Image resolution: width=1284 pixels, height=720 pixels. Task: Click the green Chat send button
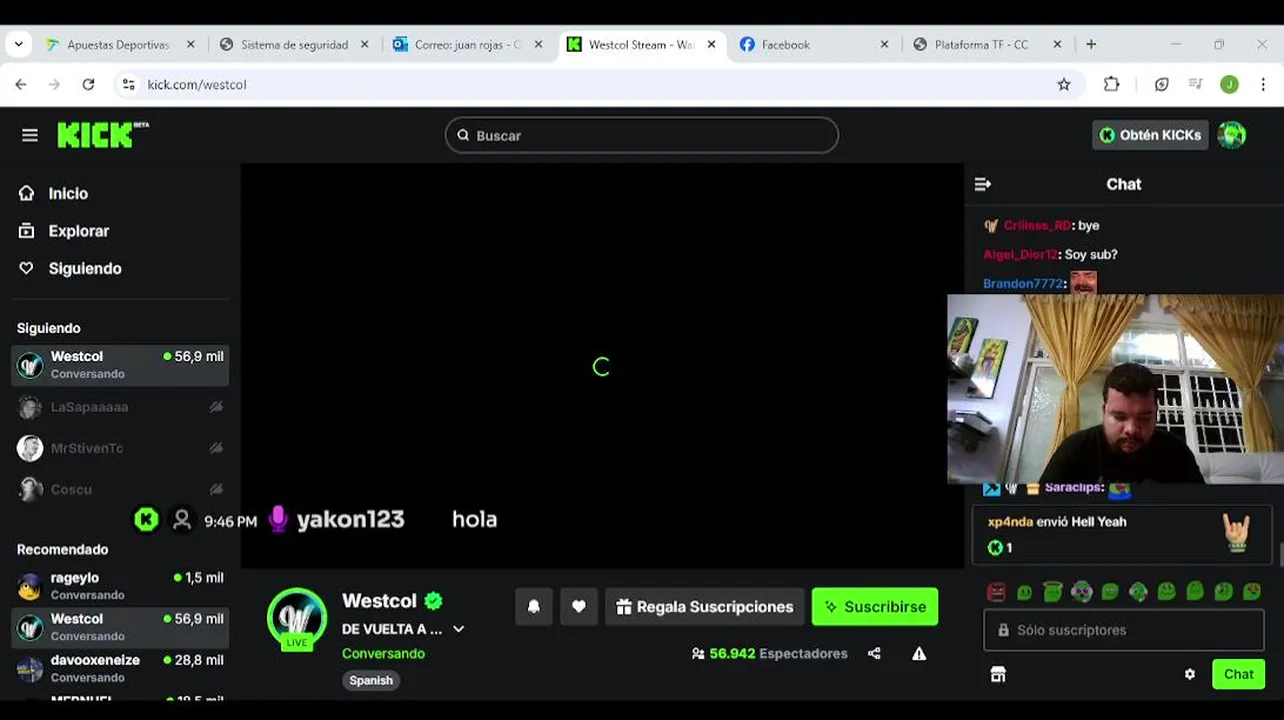pos(1238,674)
